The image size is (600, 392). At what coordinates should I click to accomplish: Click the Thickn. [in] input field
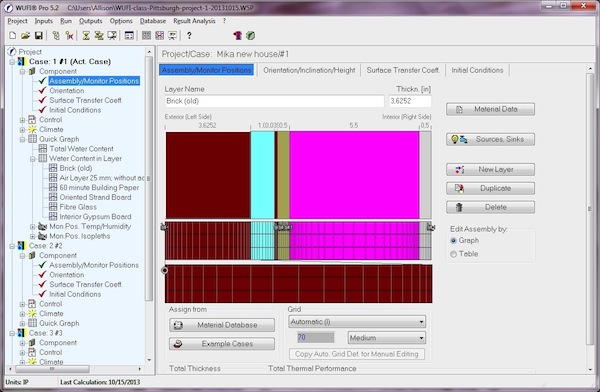[410, 101]
